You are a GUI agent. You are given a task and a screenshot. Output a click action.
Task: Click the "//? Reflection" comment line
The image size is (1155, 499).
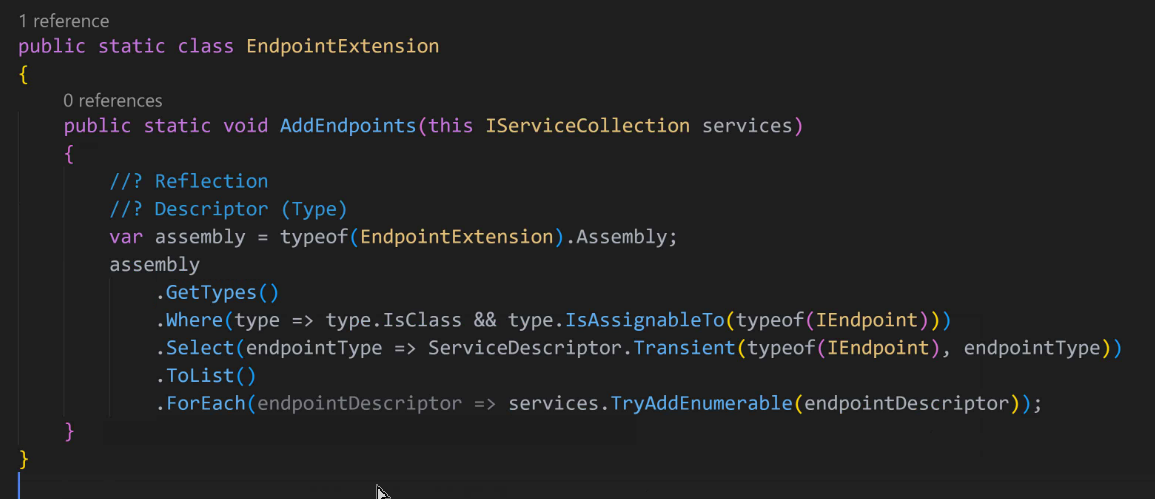189,181
